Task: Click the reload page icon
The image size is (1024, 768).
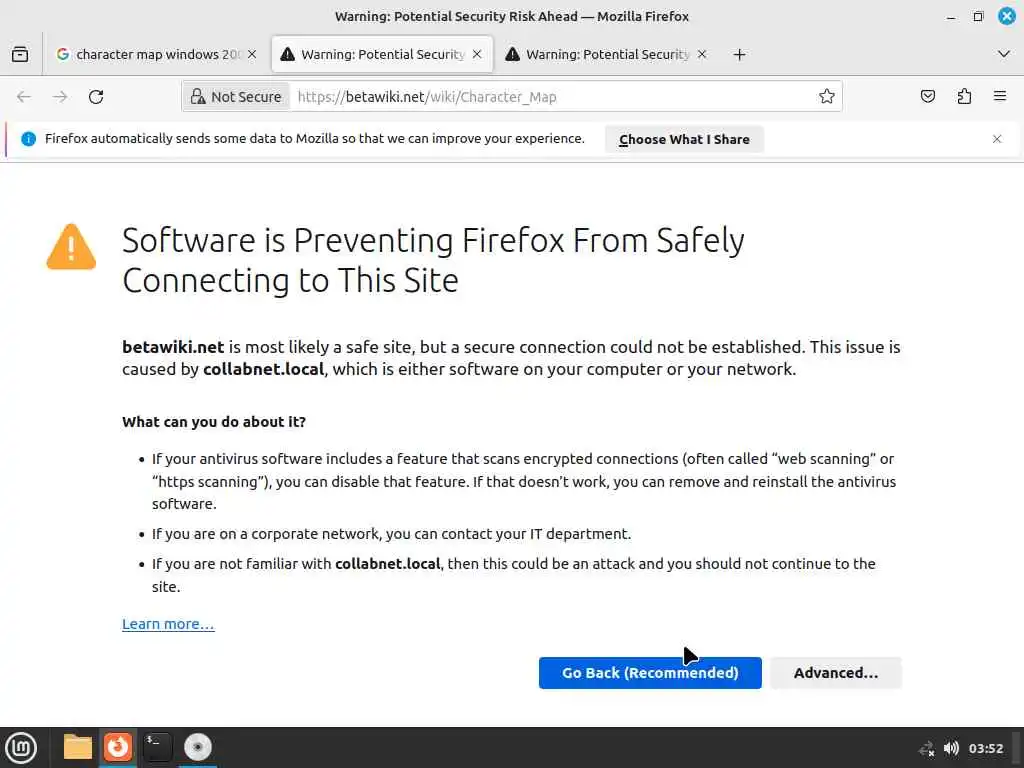Action: [96, 97]
